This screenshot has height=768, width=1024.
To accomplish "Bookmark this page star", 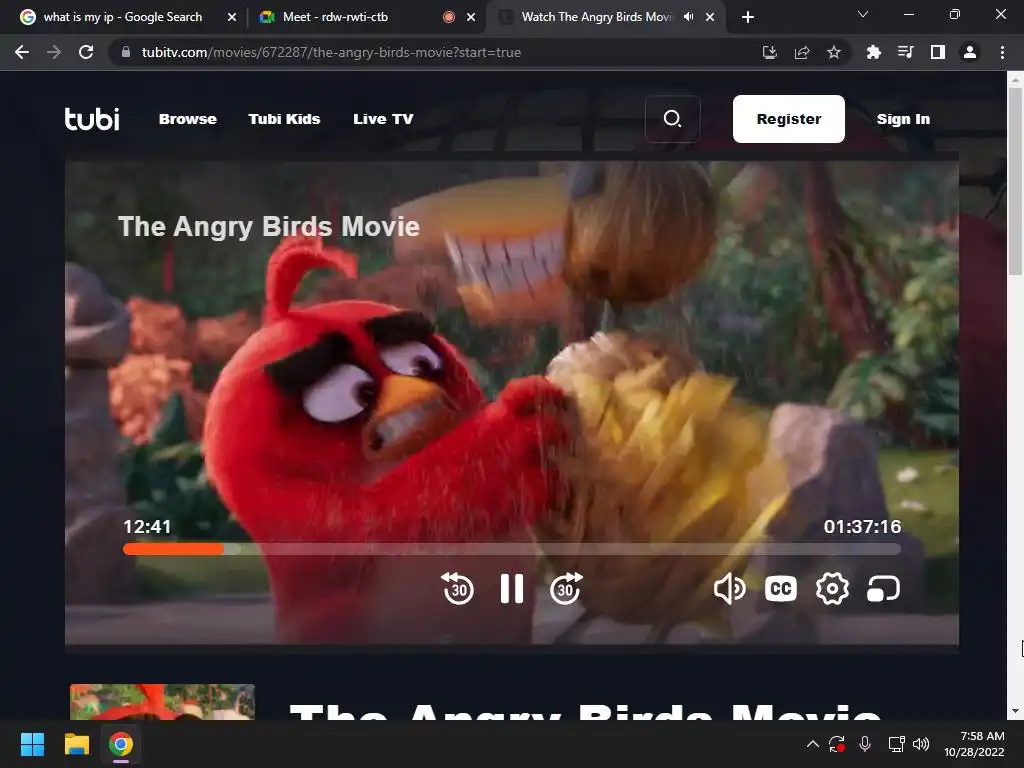I will (x=834, y=52).
